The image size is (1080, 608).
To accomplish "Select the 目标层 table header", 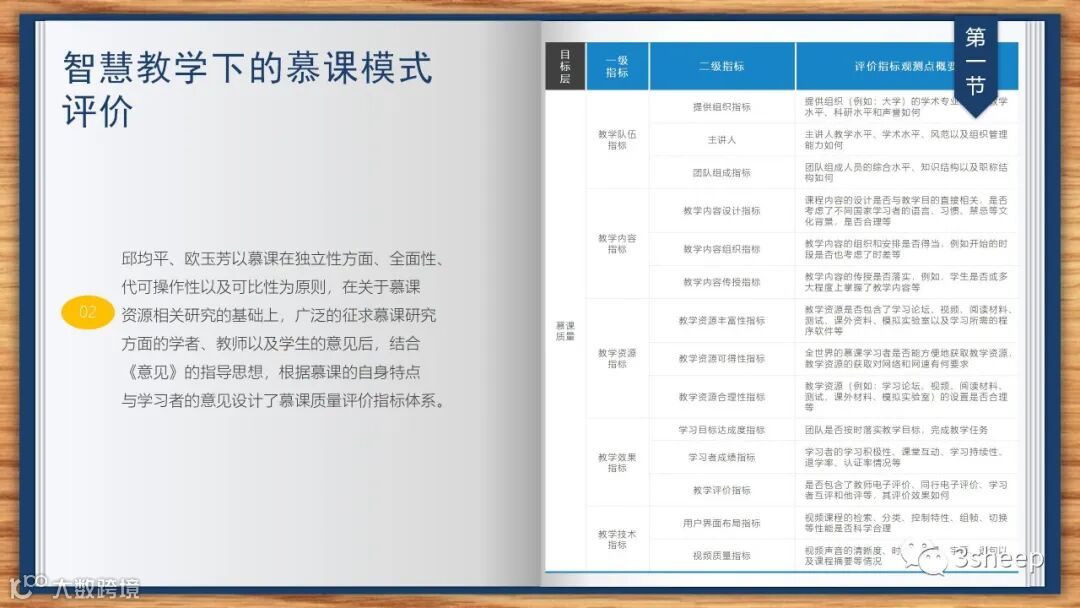I will point(565,66).
